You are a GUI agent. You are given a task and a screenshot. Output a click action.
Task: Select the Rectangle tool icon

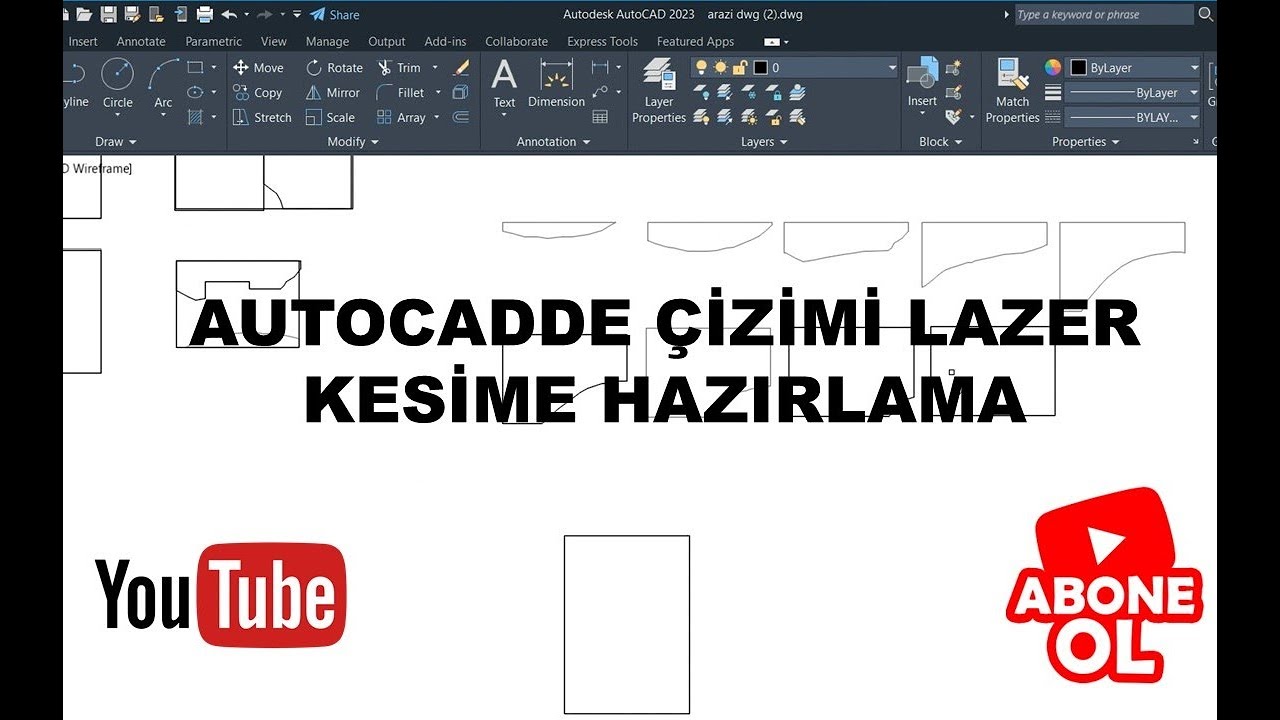coord(194,68)
